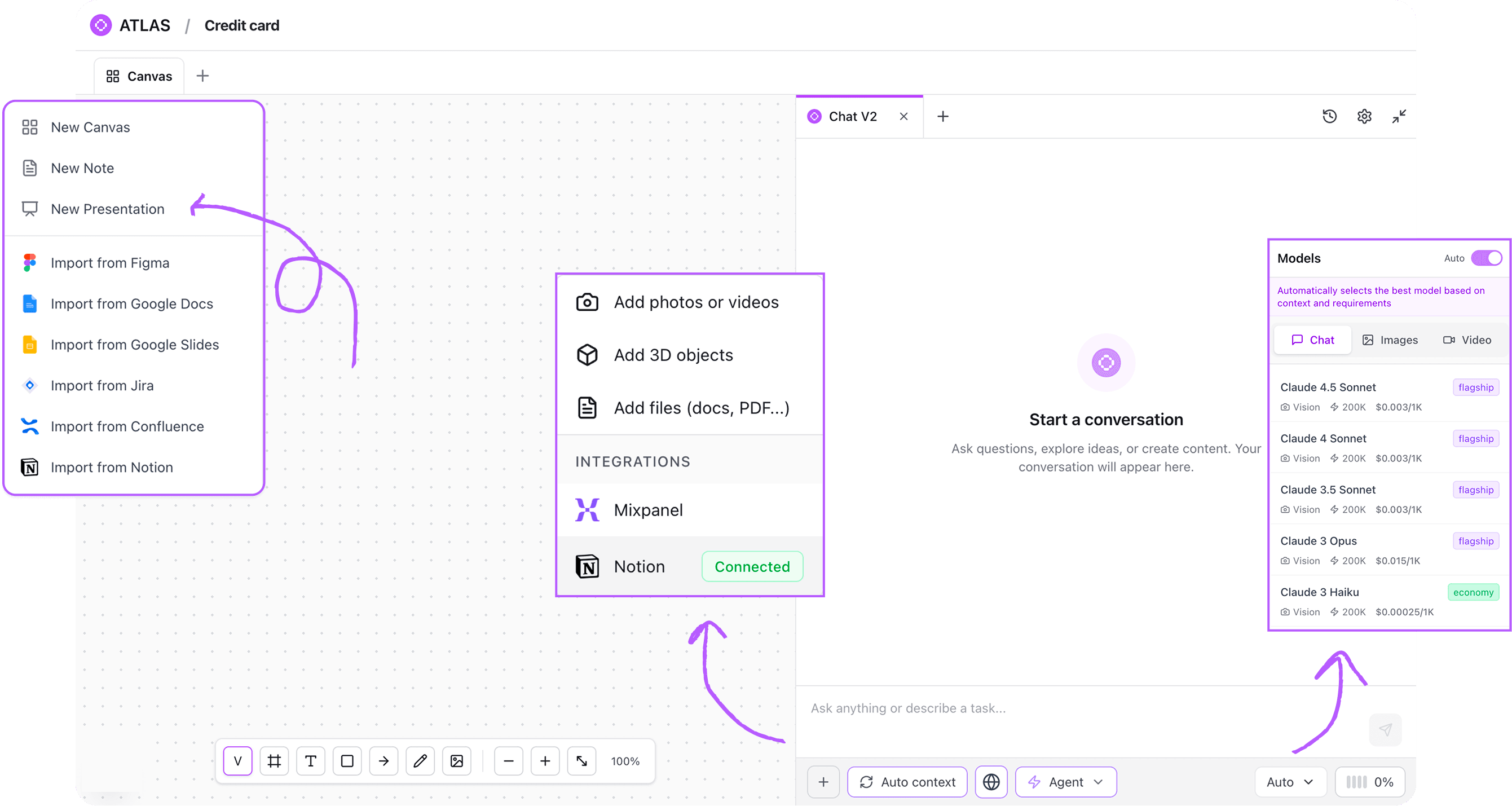The width and height of the screenshot is (1512, 806).
Task: Select the Arrow connector tool
Action: 383,761
